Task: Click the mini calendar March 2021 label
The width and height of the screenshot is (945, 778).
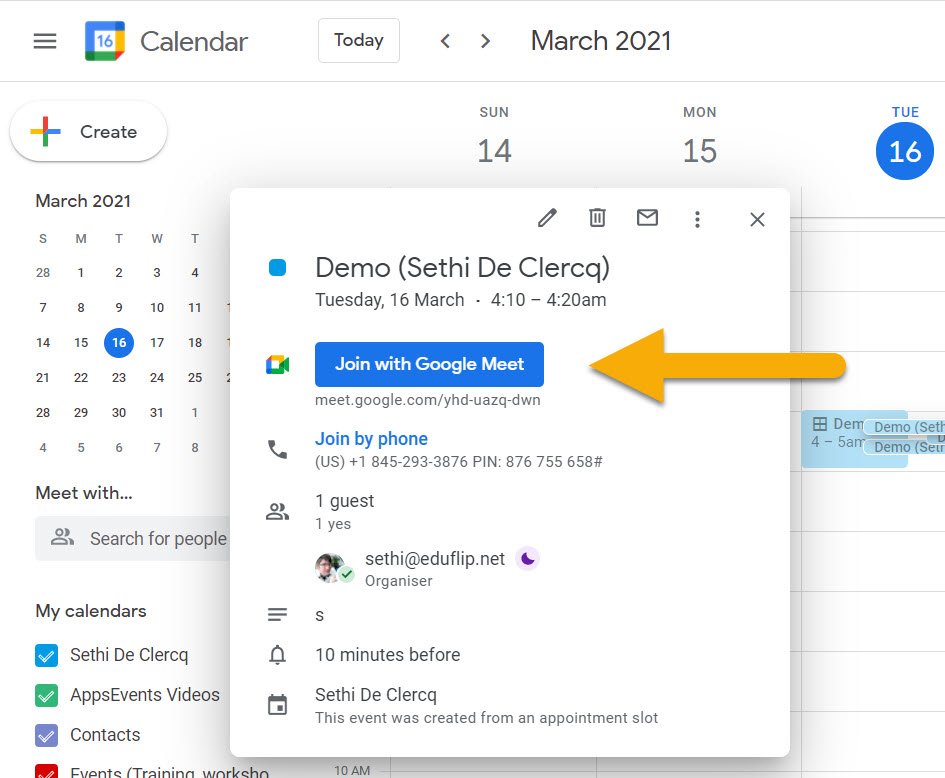Action: coord(83,201)
